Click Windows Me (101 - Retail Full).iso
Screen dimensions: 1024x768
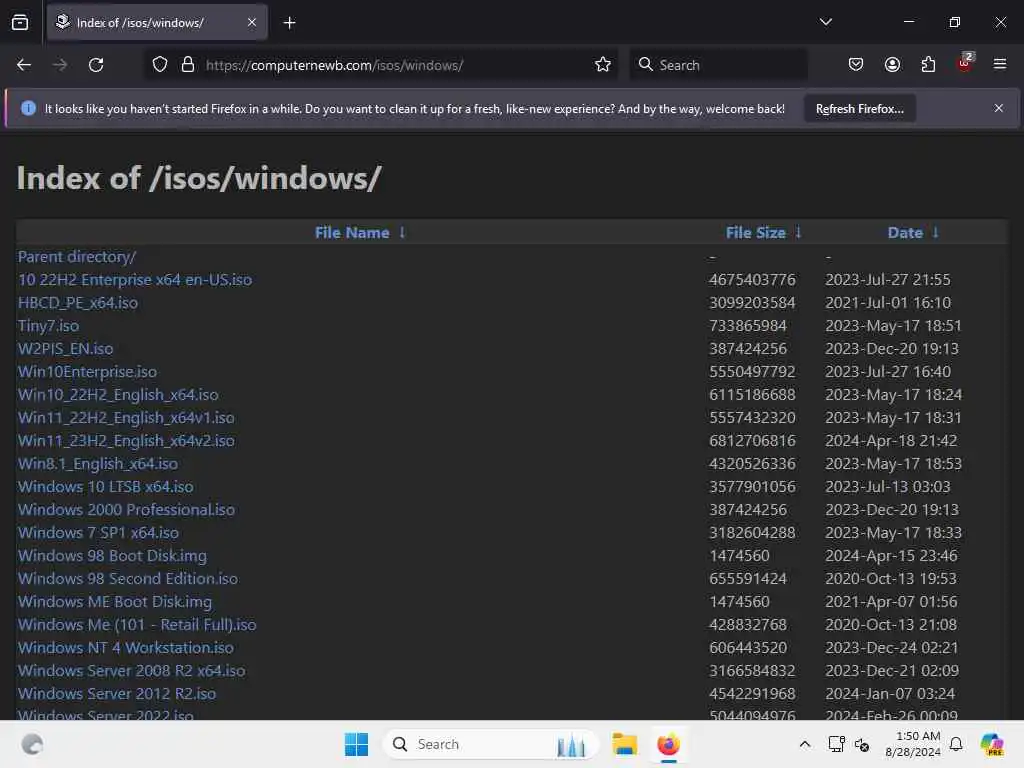pos(136,624)
